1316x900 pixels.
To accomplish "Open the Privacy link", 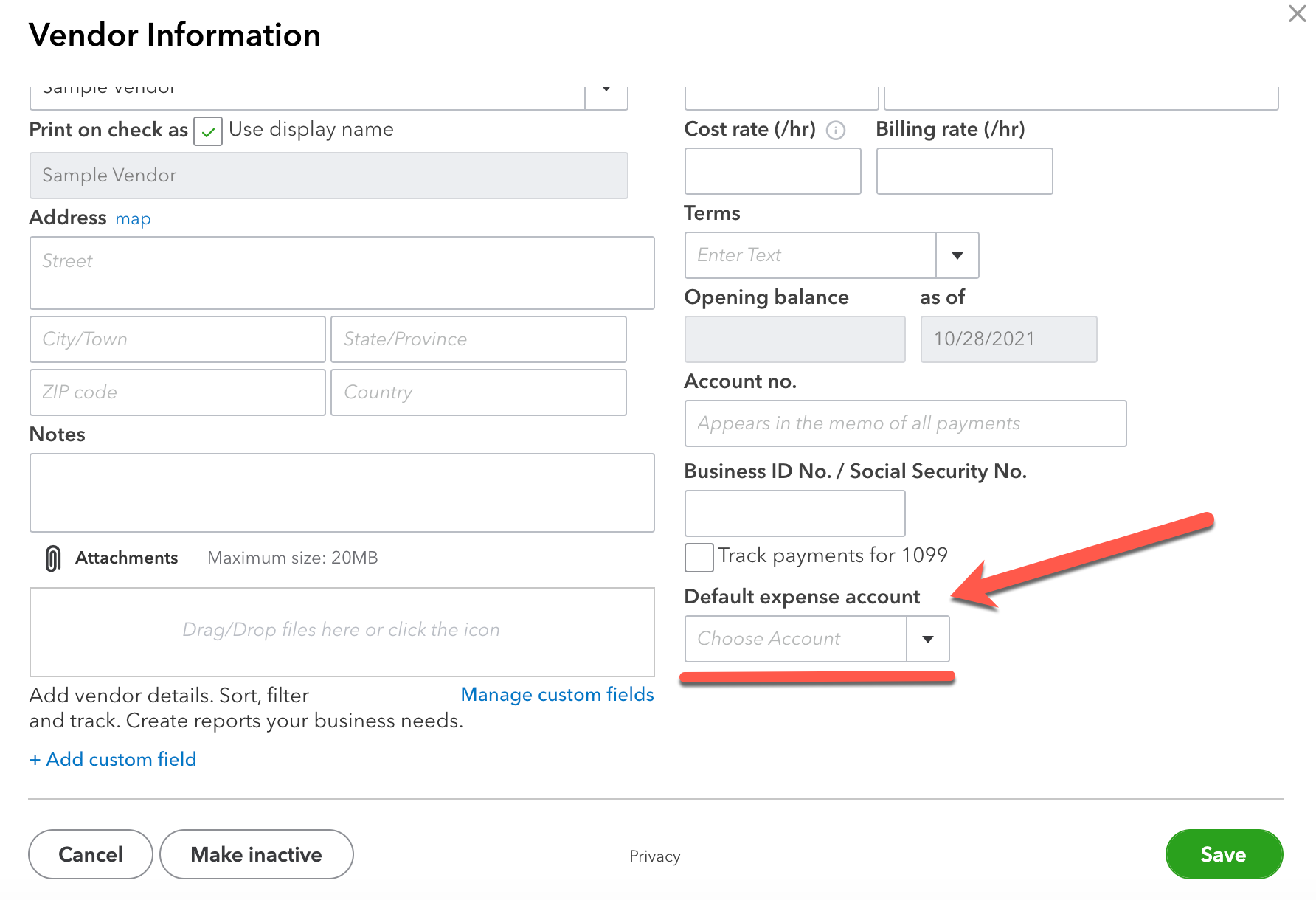I will pos(654,856).
